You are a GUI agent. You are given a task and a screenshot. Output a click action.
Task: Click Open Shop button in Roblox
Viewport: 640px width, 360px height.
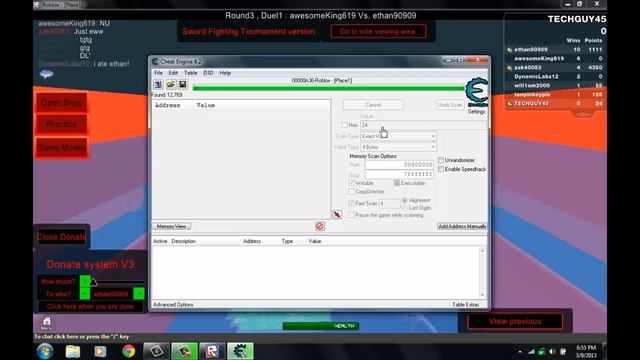62,102
